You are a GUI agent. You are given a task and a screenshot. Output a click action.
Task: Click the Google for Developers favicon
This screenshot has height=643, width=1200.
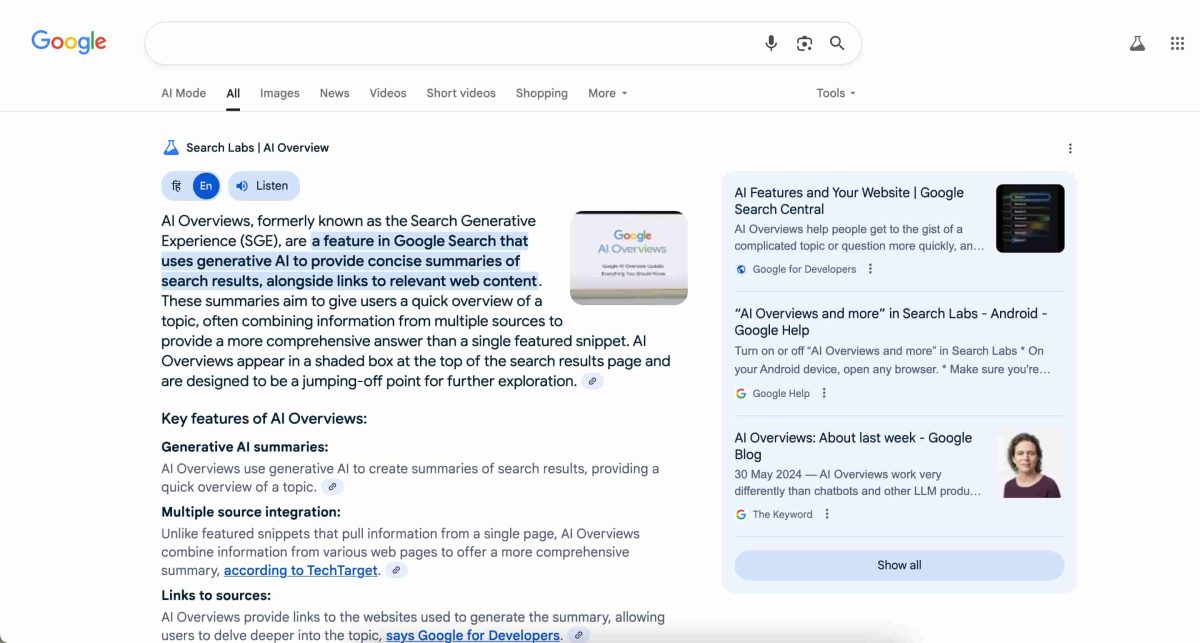(x=741, y=269)
